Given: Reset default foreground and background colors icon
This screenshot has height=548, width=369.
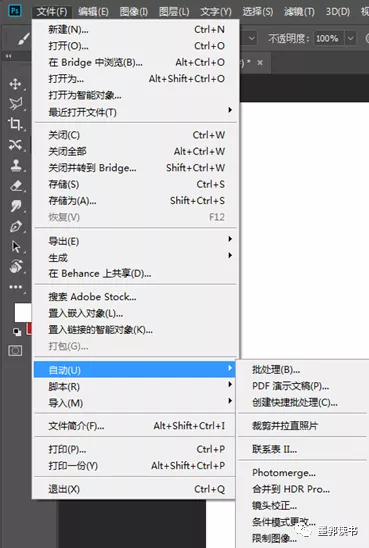Looking at the screenshot, I should 16,331.
